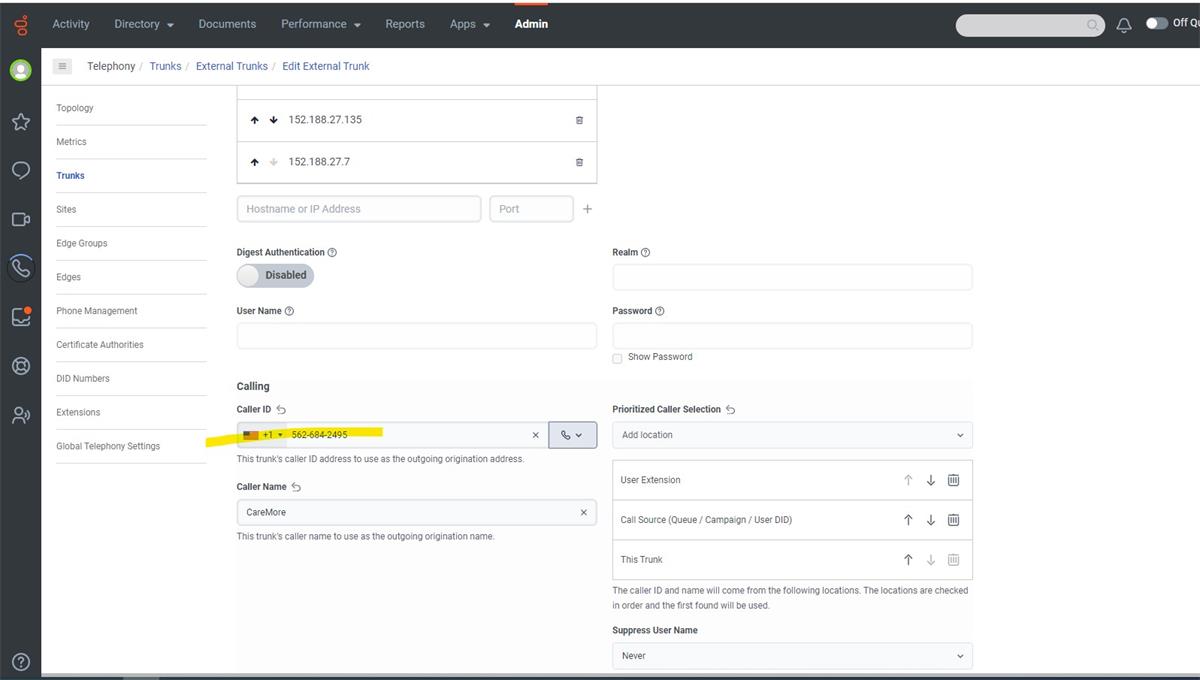This screenshot has width=1200, height=680.
Task: Expand the Suppress User Name dropdown showing Never
Action: click(x=792, y=655)
